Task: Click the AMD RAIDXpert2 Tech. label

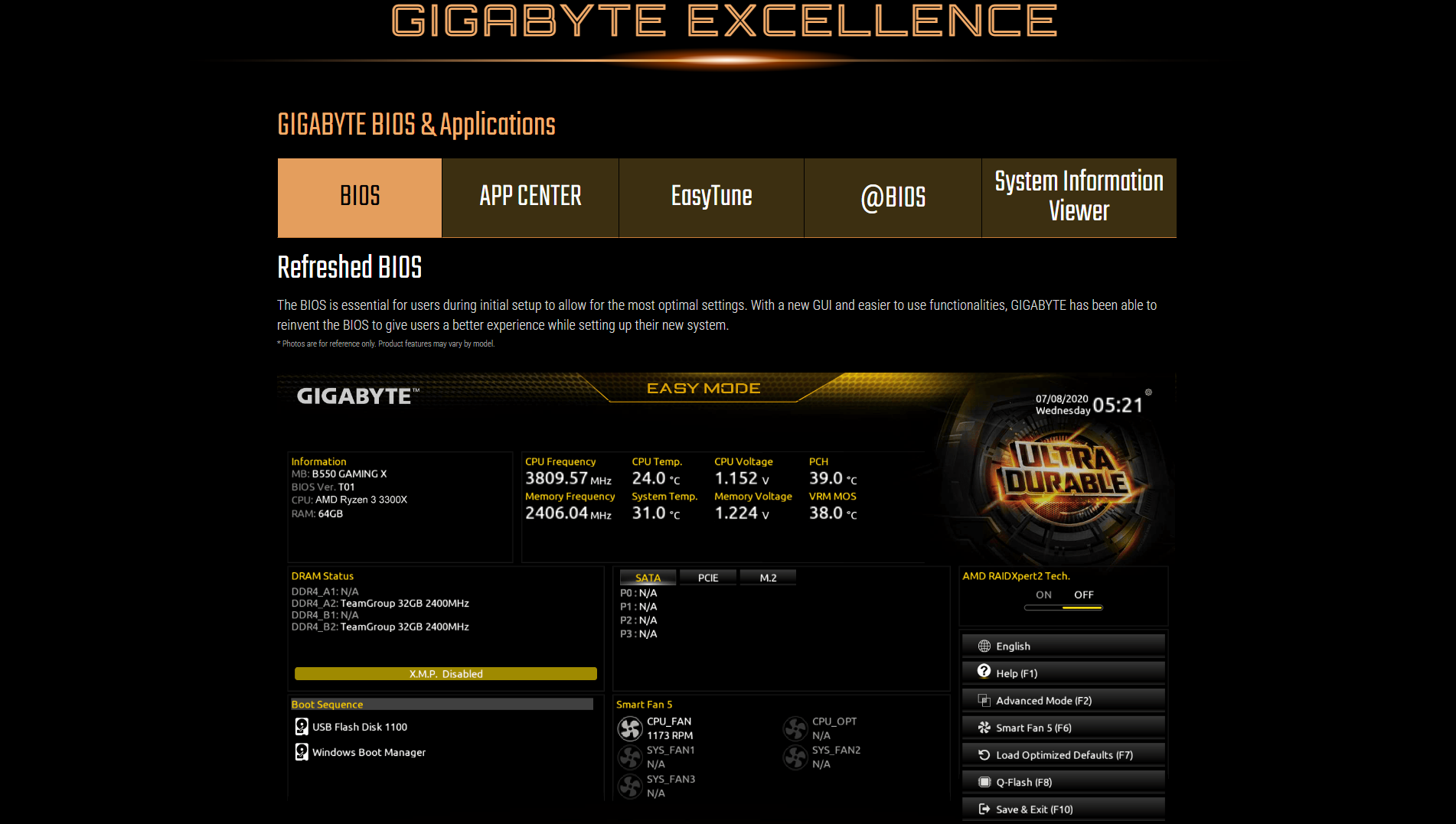Action: [1016, 576]
